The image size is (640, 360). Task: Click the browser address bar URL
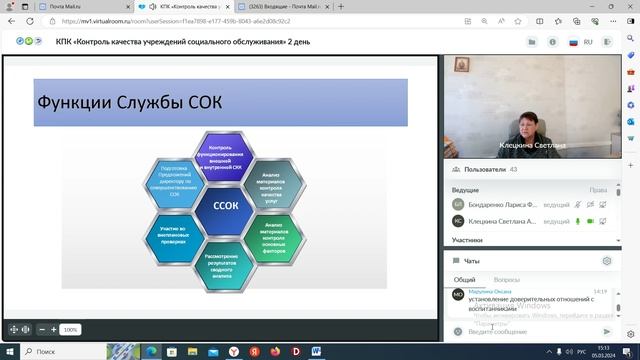tap(176, 21)
